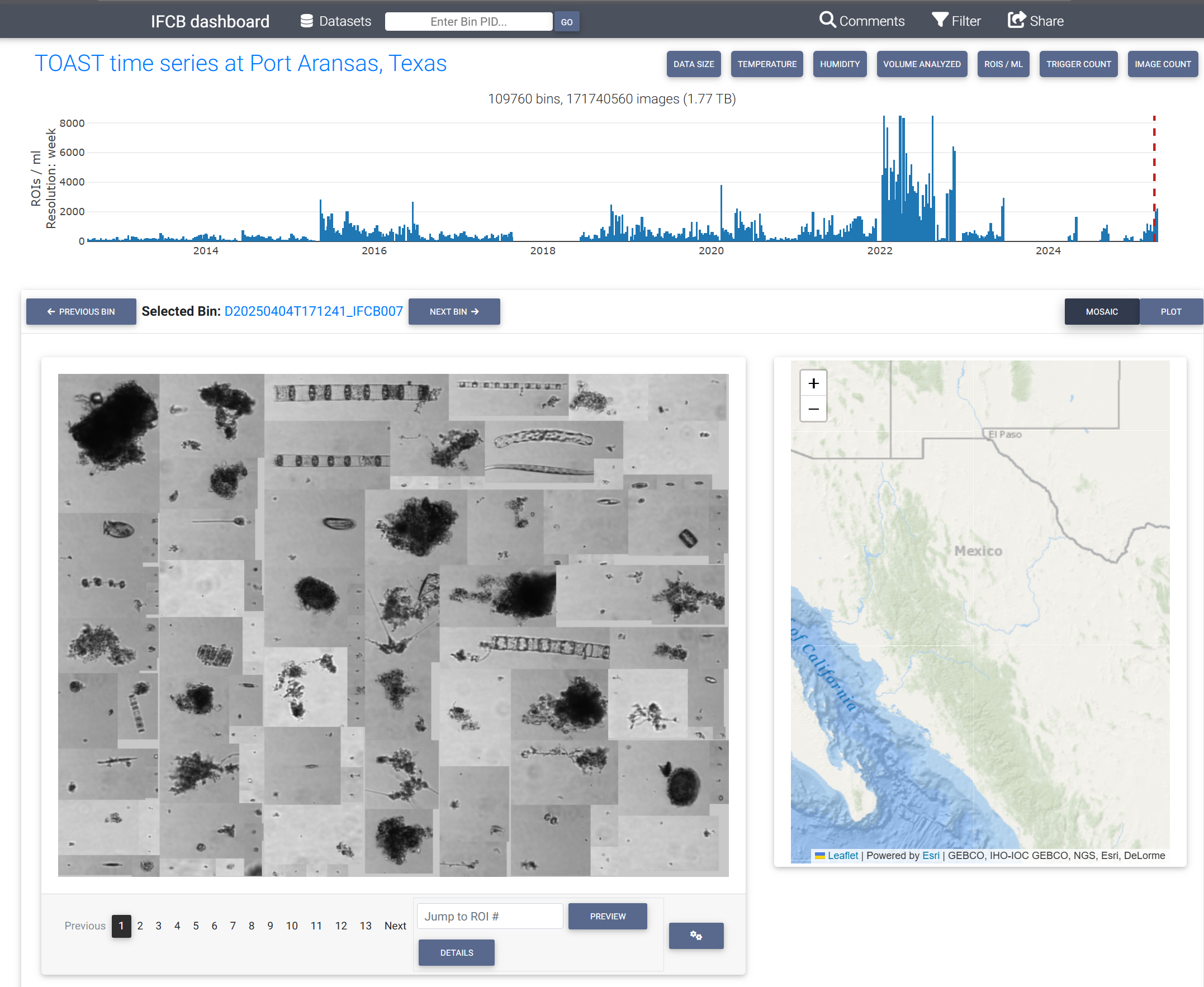This screenshot has width=1204, height=987.
Task: Focus the Enter Bin PID field
Action: pyautogui.click(x=468, y=22)
